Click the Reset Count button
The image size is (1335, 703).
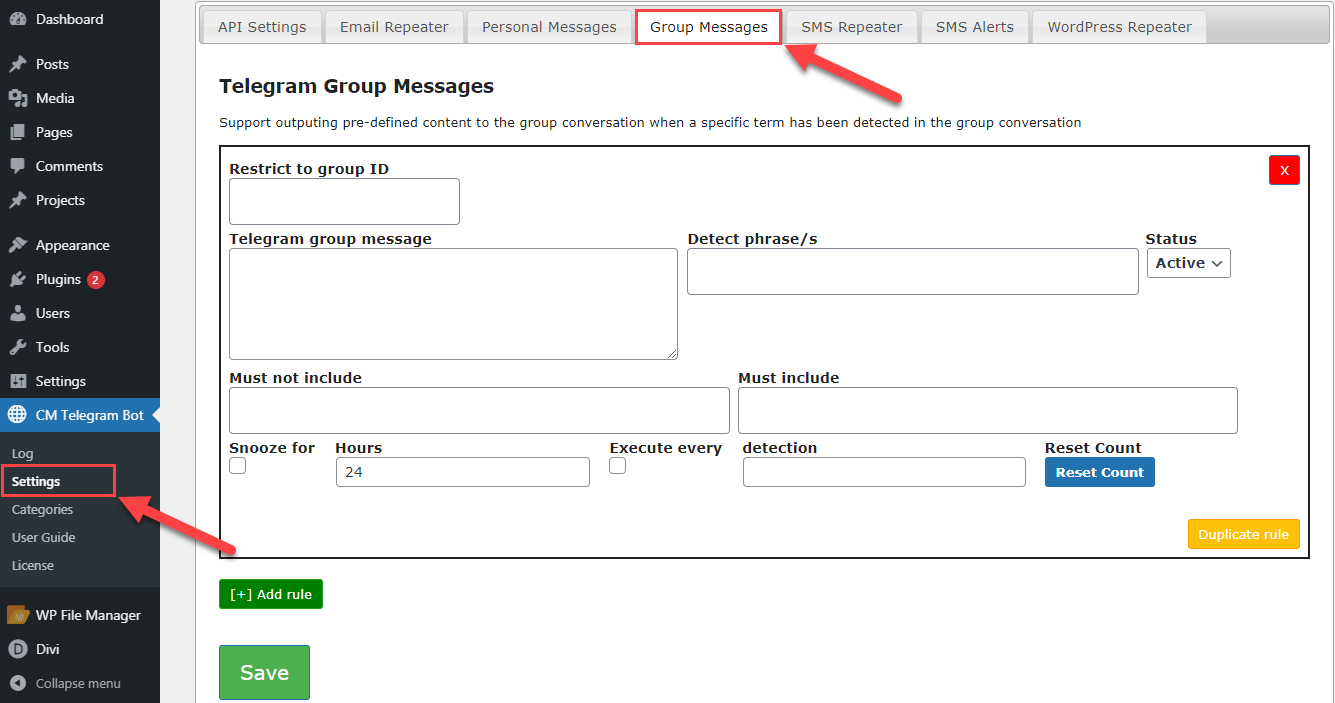[1100, 472]
